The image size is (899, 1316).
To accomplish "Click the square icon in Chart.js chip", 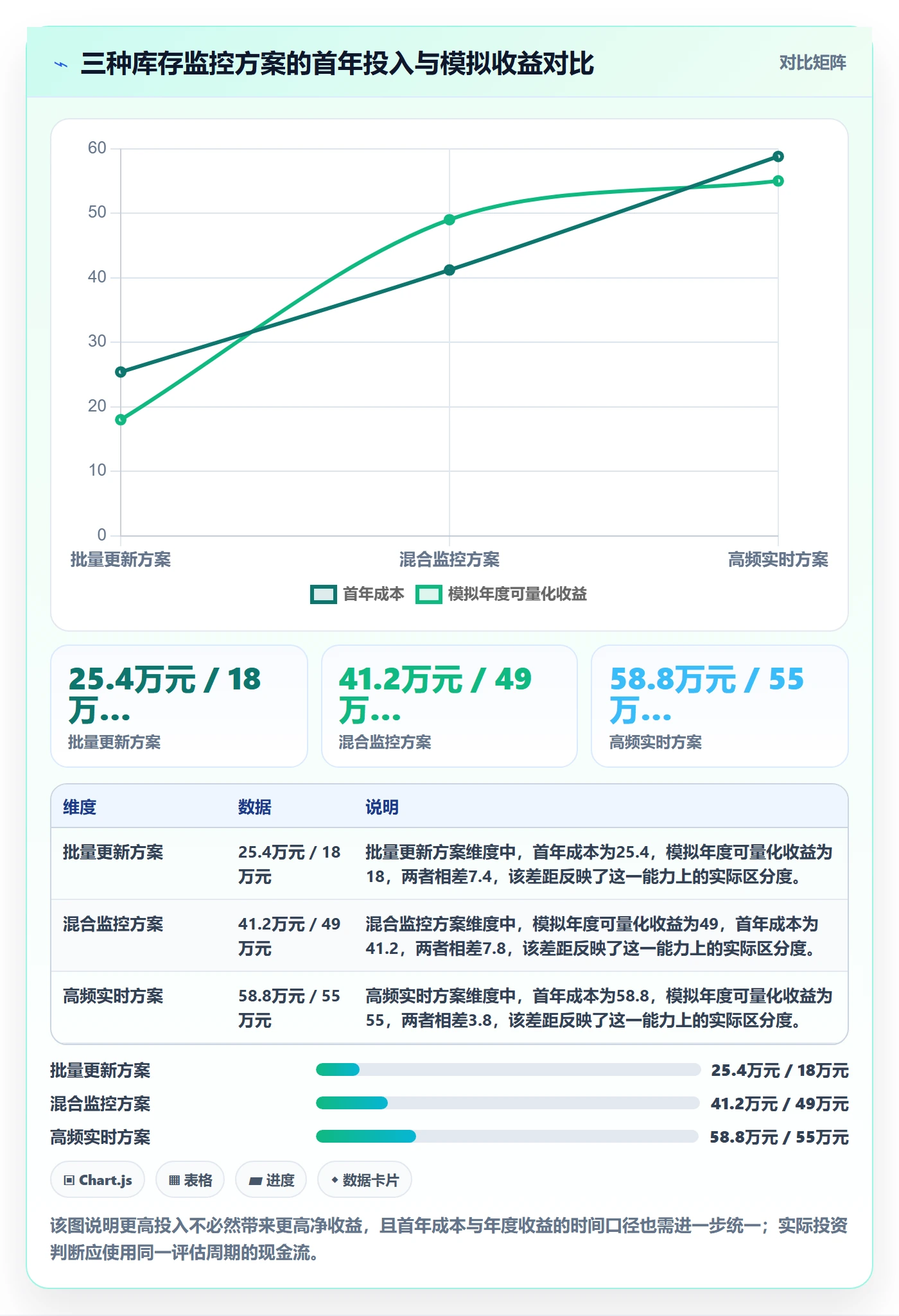I will 69,1180.
